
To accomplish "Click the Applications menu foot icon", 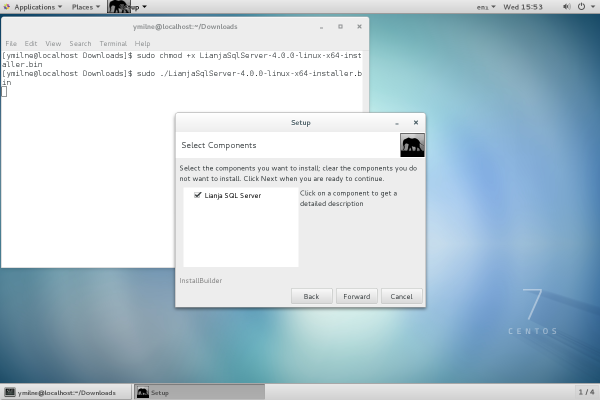I will coord(8,7).
